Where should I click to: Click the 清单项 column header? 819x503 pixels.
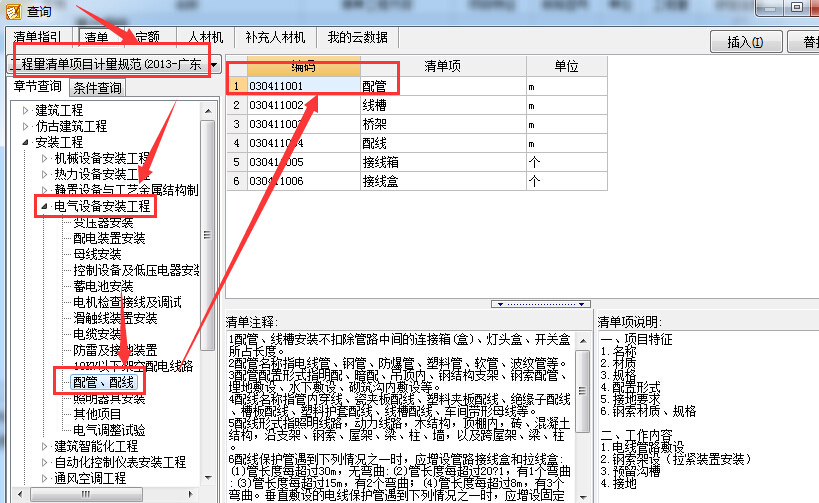(443, 66)
